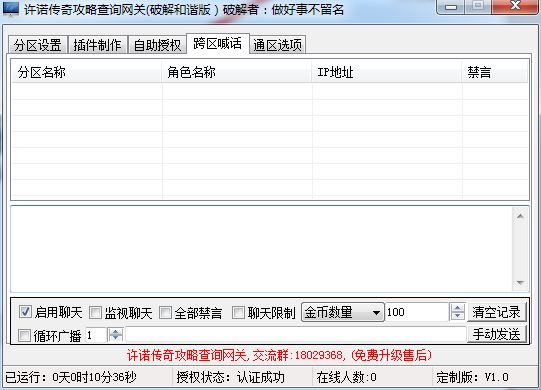The height and width of the screenshot is (390, 541).
Task: Switch to the 插件制作 tab
Action: tap(97, 45)
